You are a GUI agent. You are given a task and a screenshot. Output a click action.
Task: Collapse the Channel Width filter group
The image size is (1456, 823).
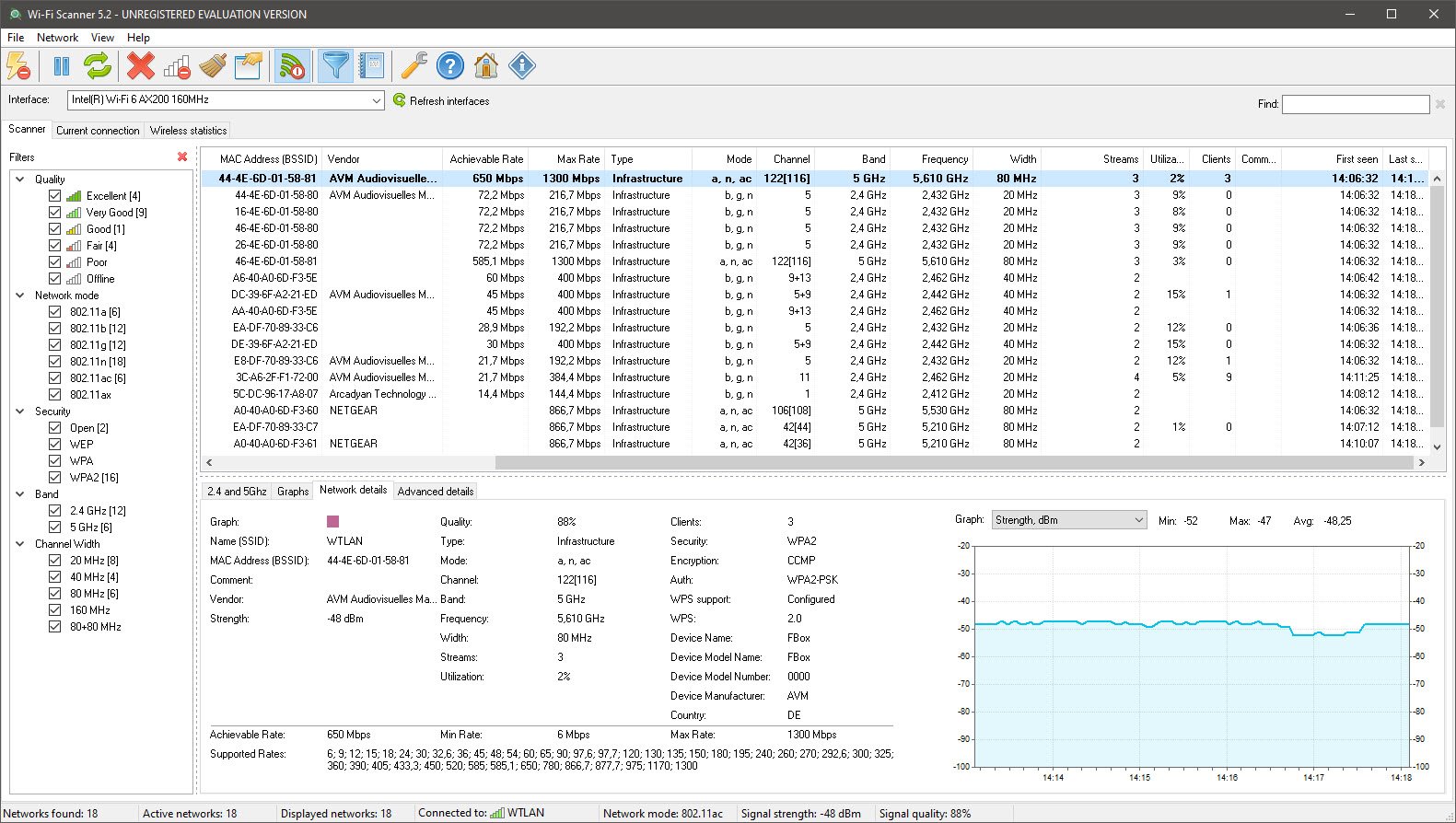tap(20, 544)
